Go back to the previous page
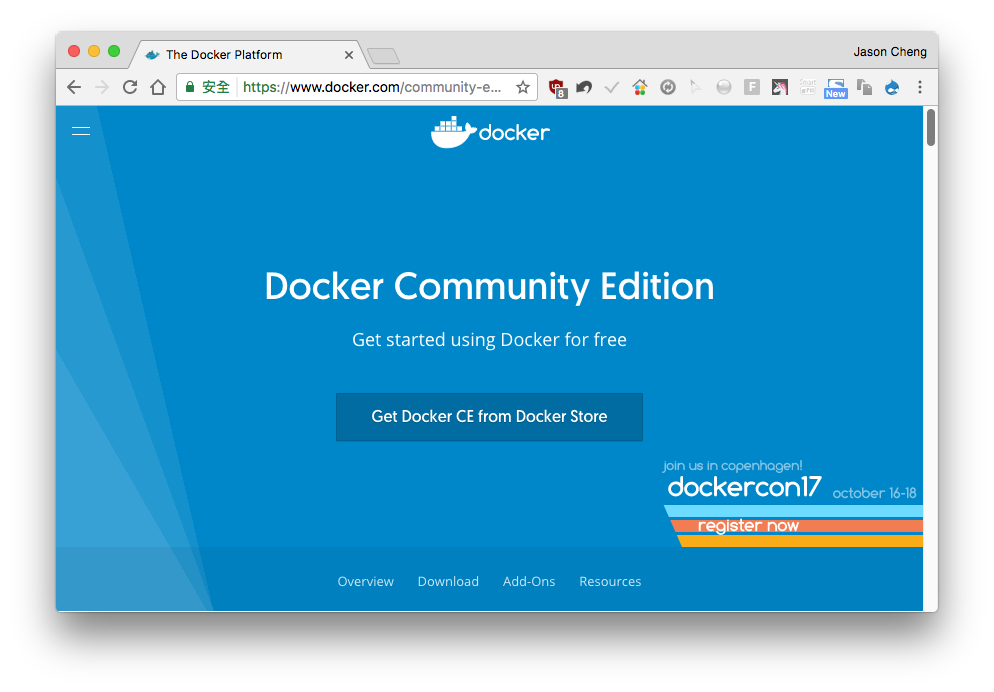Viewport: 994px width, 692px height. coord(74,87)
